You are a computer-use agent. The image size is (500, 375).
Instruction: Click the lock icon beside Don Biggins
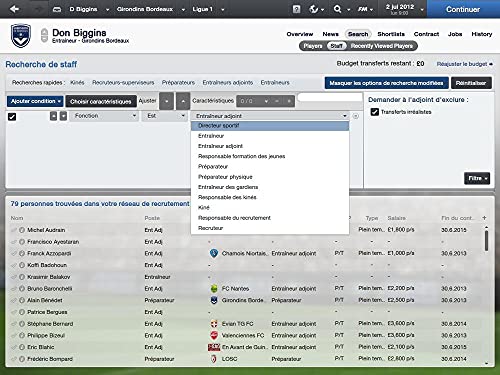coord(44,35)
